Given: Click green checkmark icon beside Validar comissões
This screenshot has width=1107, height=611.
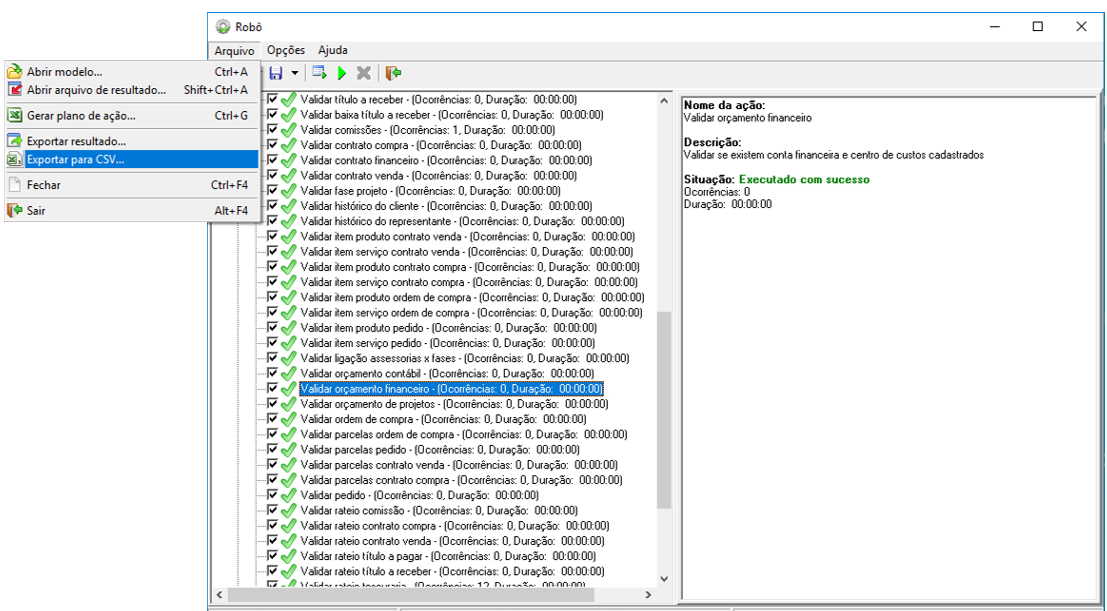Looking at the screenshot, I should 288,130.
